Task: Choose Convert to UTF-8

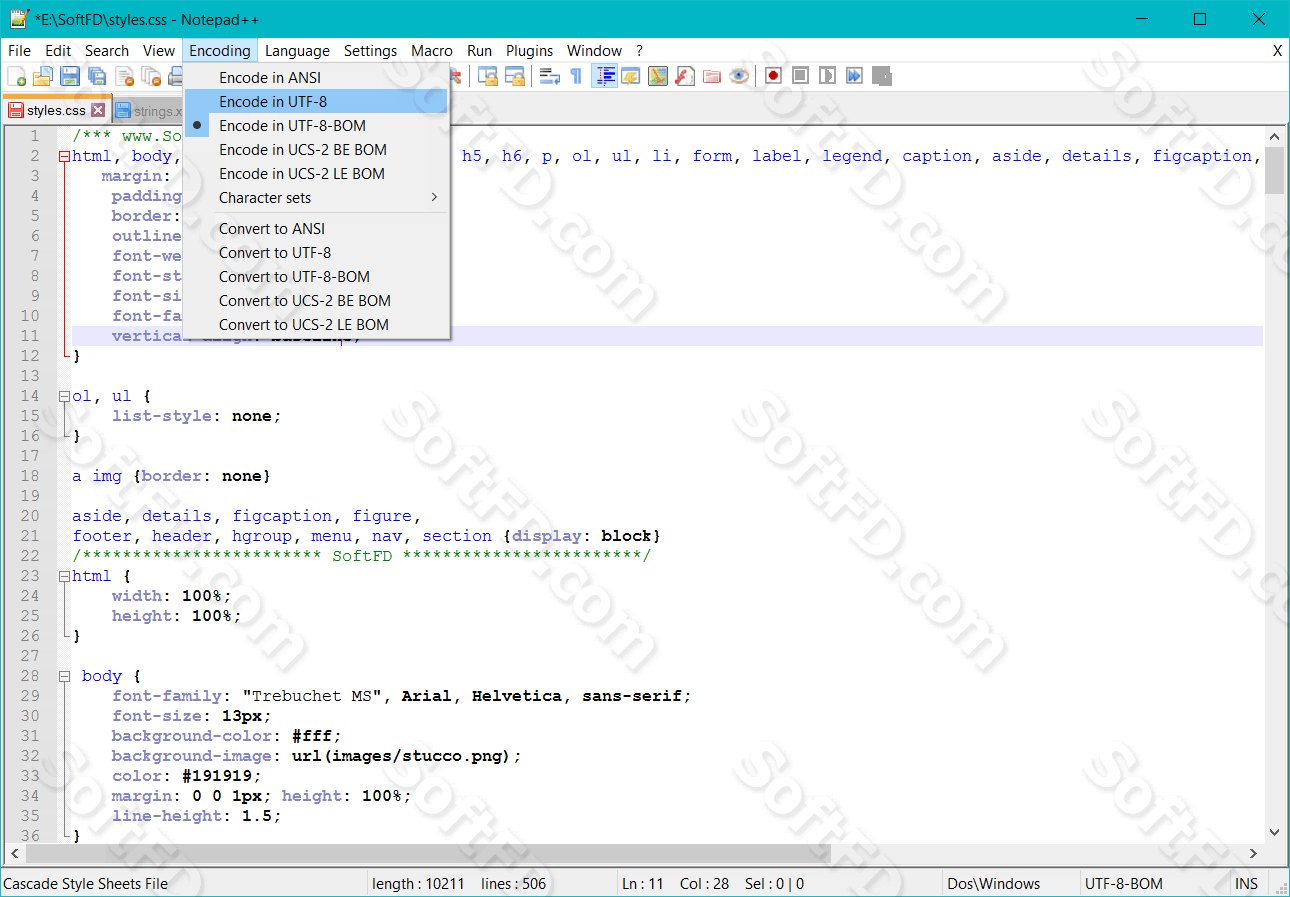Action: click(x=317, y=252)
